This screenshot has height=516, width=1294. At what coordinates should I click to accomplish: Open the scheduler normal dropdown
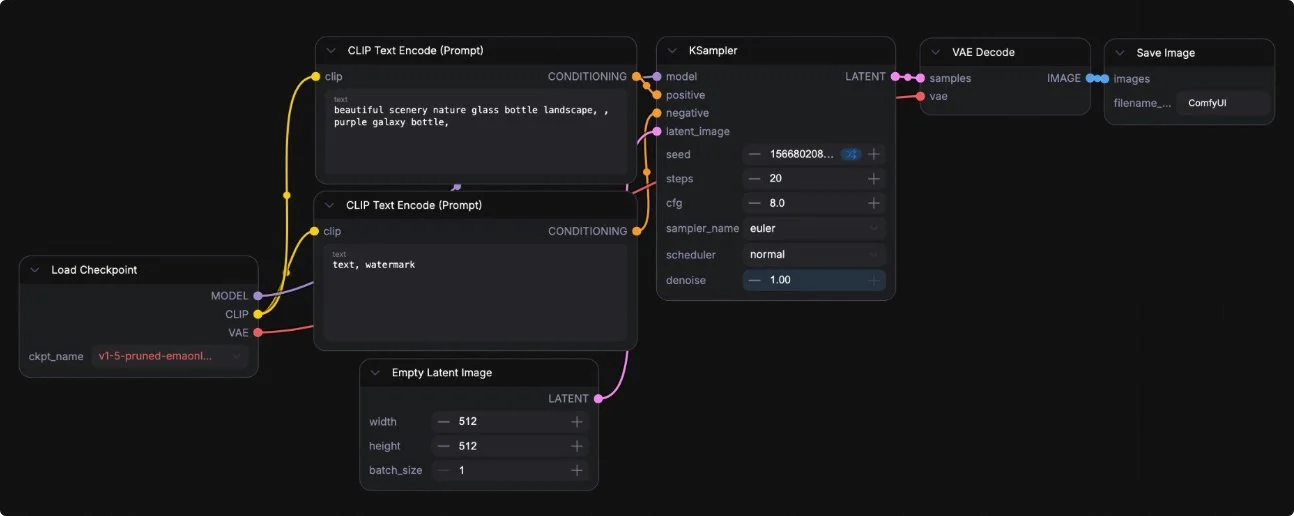coord(814,254)
